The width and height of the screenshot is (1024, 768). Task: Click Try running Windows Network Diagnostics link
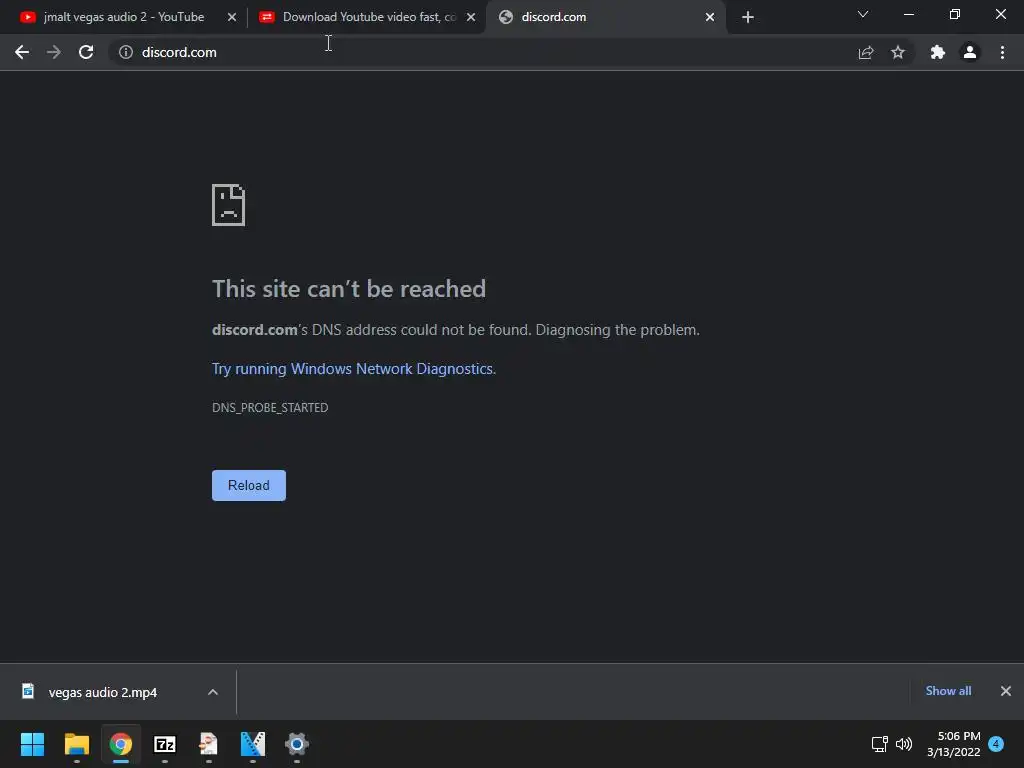[354, 369]
